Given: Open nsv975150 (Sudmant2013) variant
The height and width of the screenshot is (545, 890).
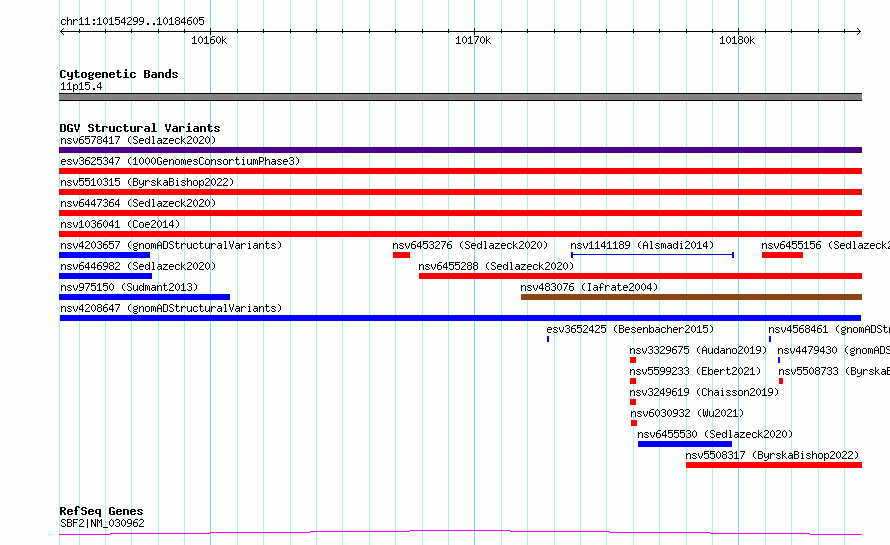Looking at the screenshot, I should (x=129, y=287).
